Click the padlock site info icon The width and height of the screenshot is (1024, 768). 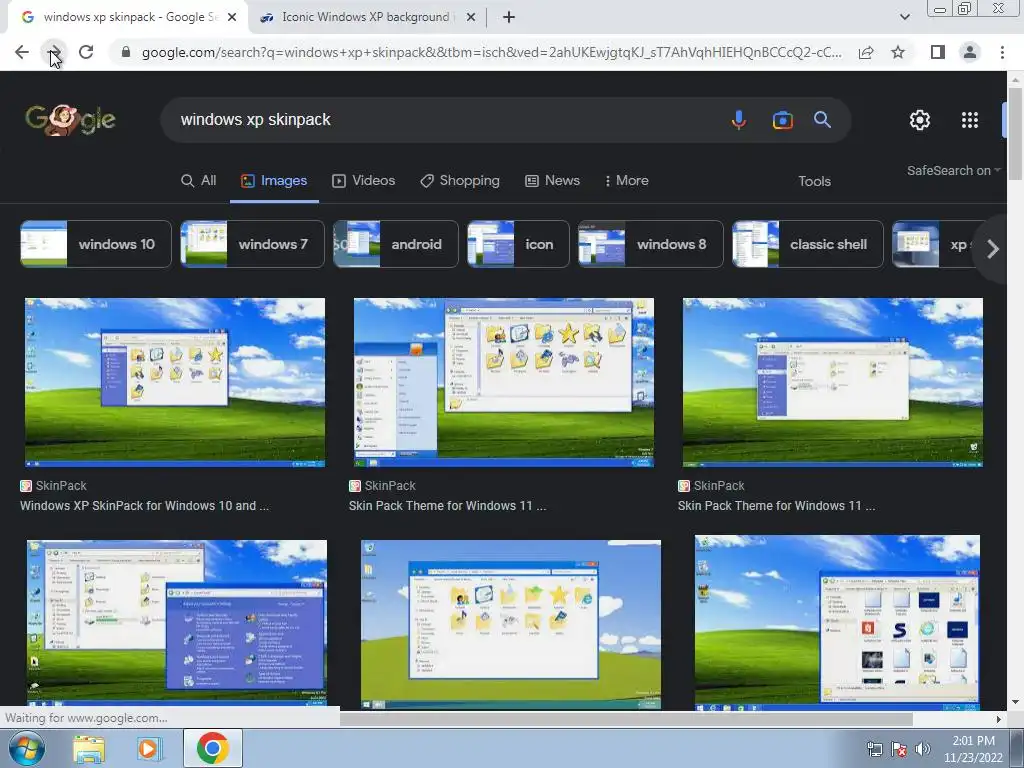[x=126, y=52]
